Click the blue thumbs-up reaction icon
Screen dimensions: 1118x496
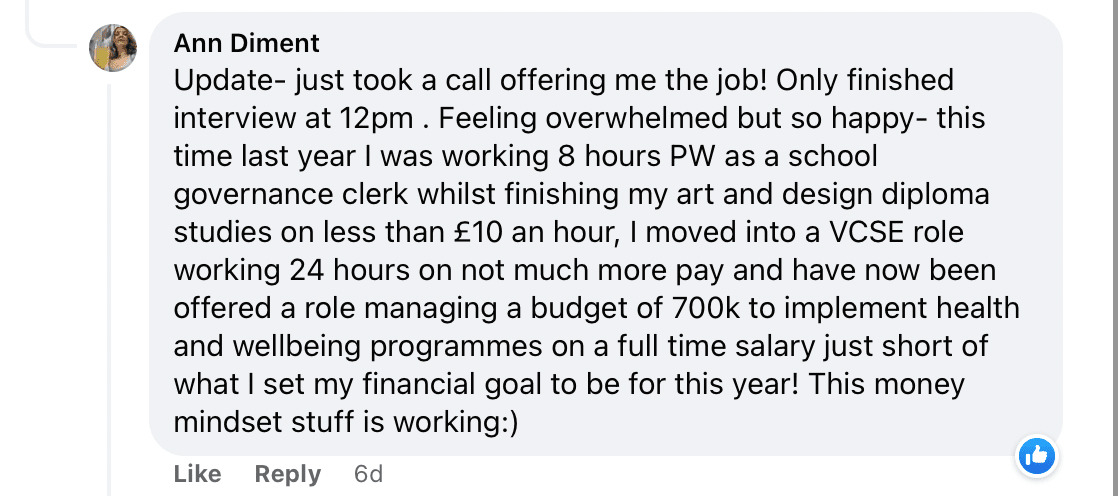pyautogui.click(x=1037, y=457)
